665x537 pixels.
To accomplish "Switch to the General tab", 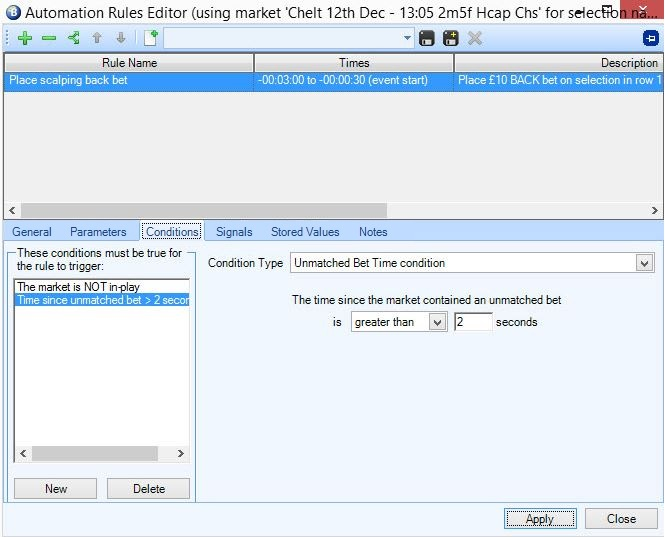I will coord(32,232).
